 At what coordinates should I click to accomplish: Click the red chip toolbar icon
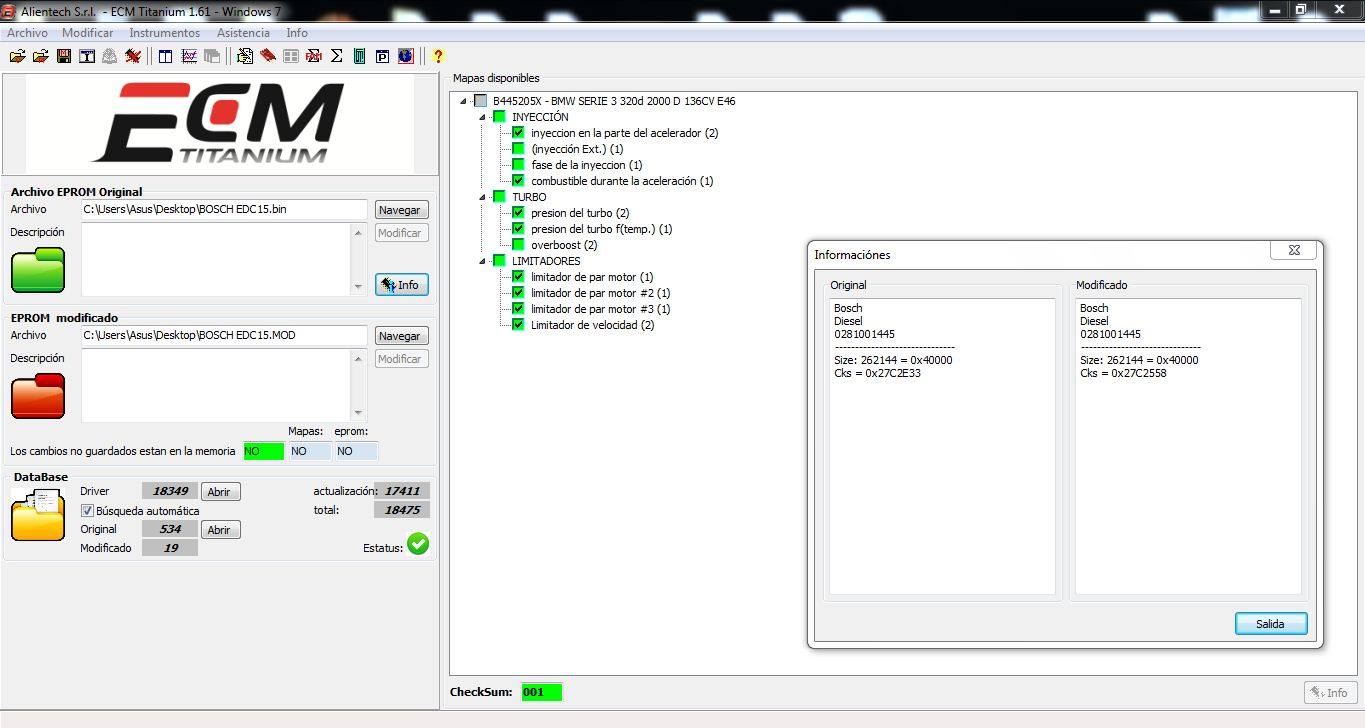click(268, 56)
